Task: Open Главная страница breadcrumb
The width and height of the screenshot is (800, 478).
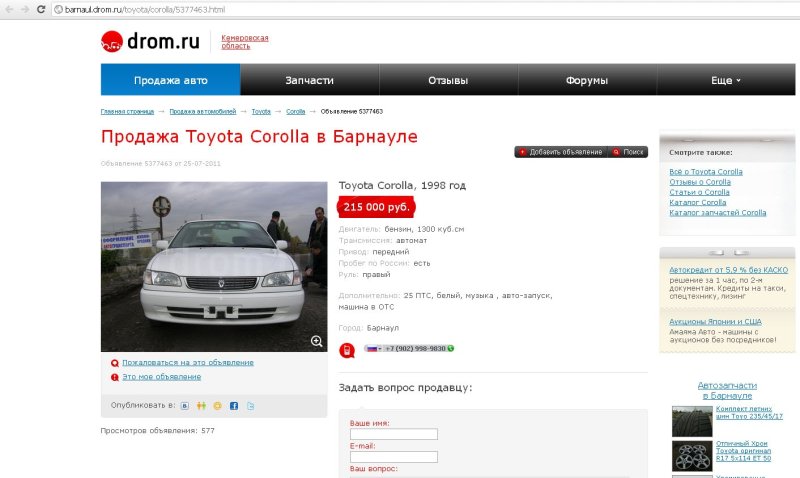Action: coord(127,111)
